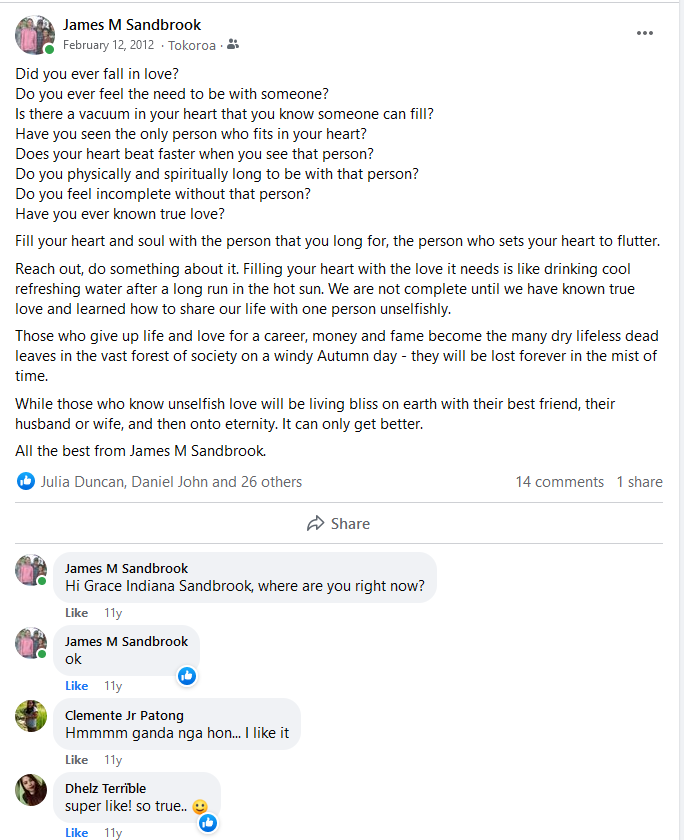This screenshot has height=840, width=684.
Task: Open the February 12, 2012 post timestamp
Action: (110, 45)
